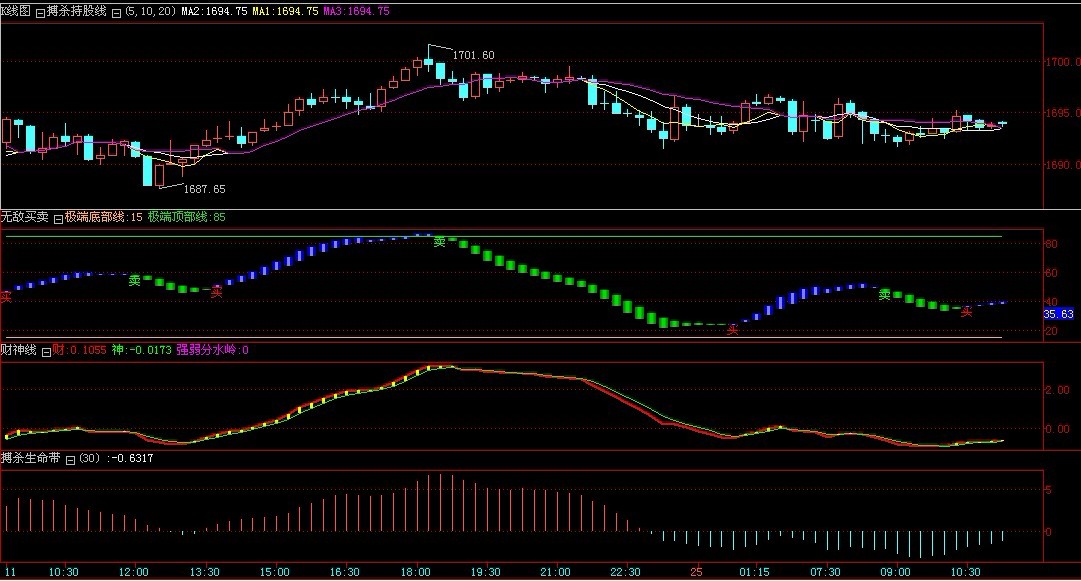The height and width of the screenshot is (581, 1081).
Task: Open the 无敌买卖 indicator title
Action: pos(25,217)
